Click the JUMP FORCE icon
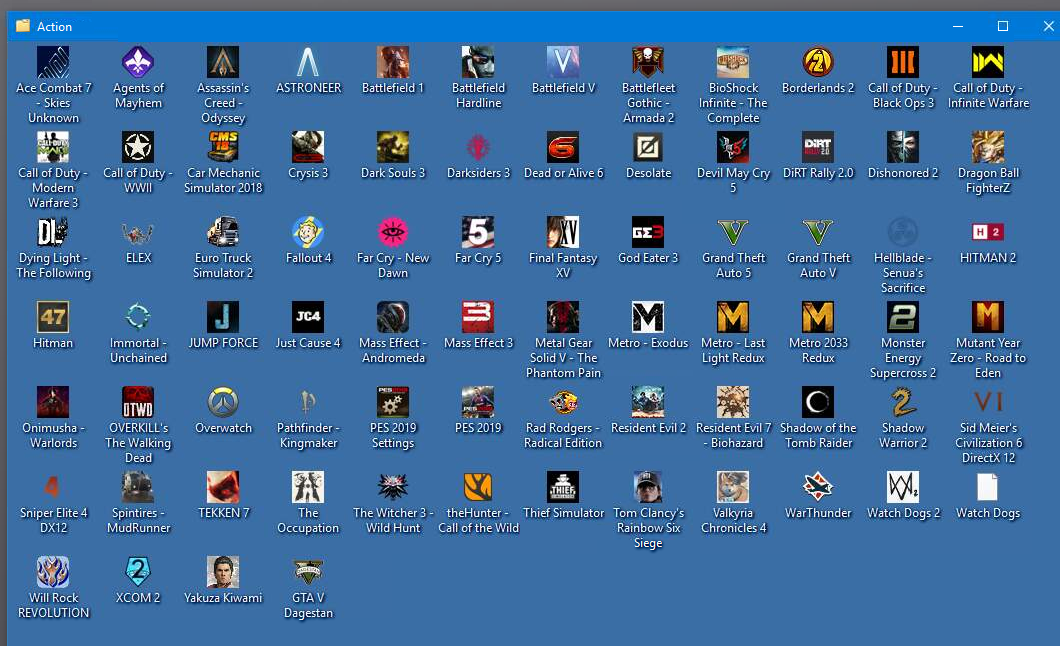The image size is (1060, 646). (223, 318)
